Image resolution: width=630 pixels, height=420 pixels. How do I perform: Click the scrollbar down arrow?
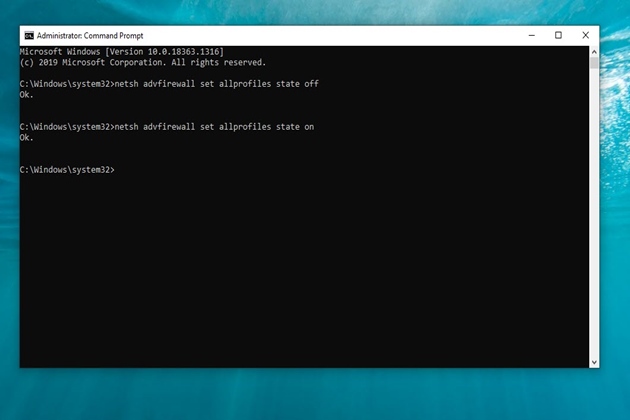pos(594,363)
